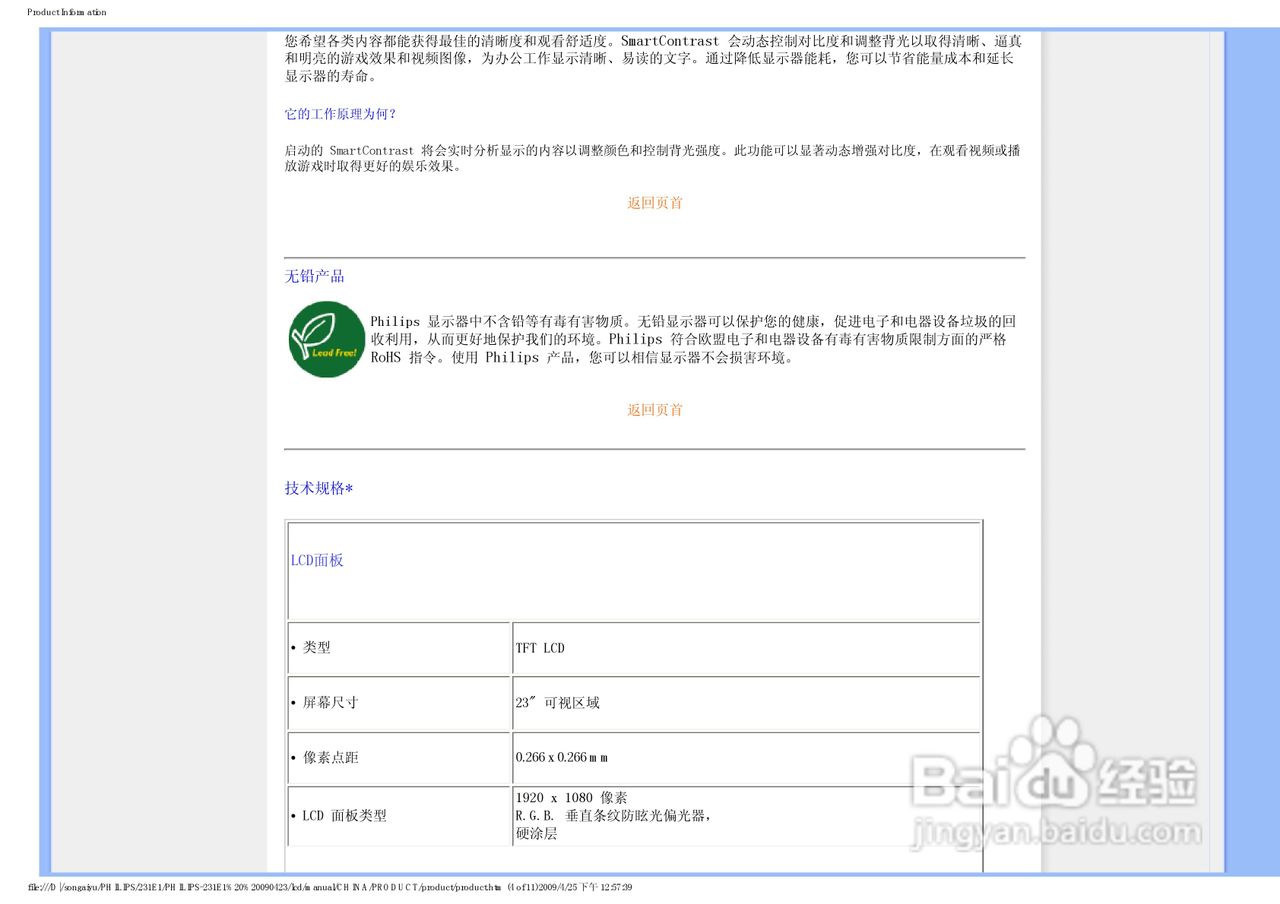Click the 0.266 x 0.266 mm value
This screenshot has width=1280, height=904.
562,758
